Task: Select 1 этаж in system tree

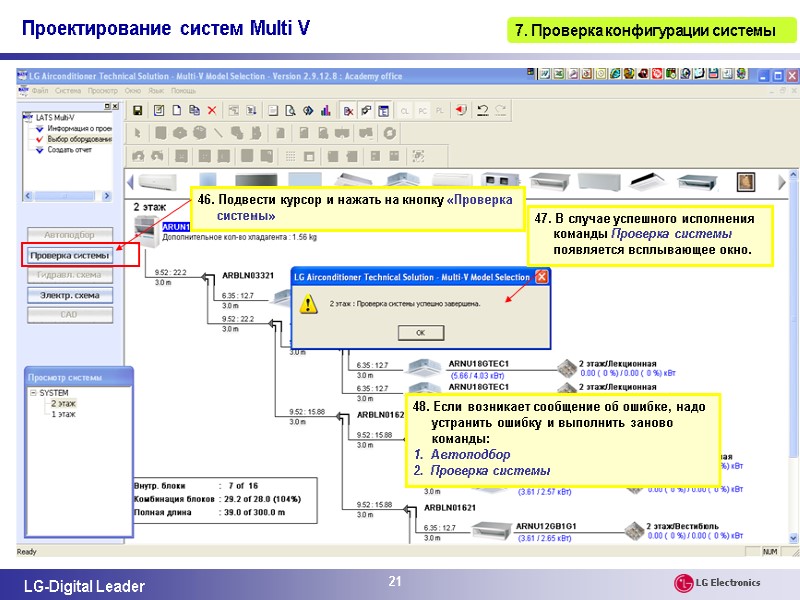Action: [x=63, y=414]
